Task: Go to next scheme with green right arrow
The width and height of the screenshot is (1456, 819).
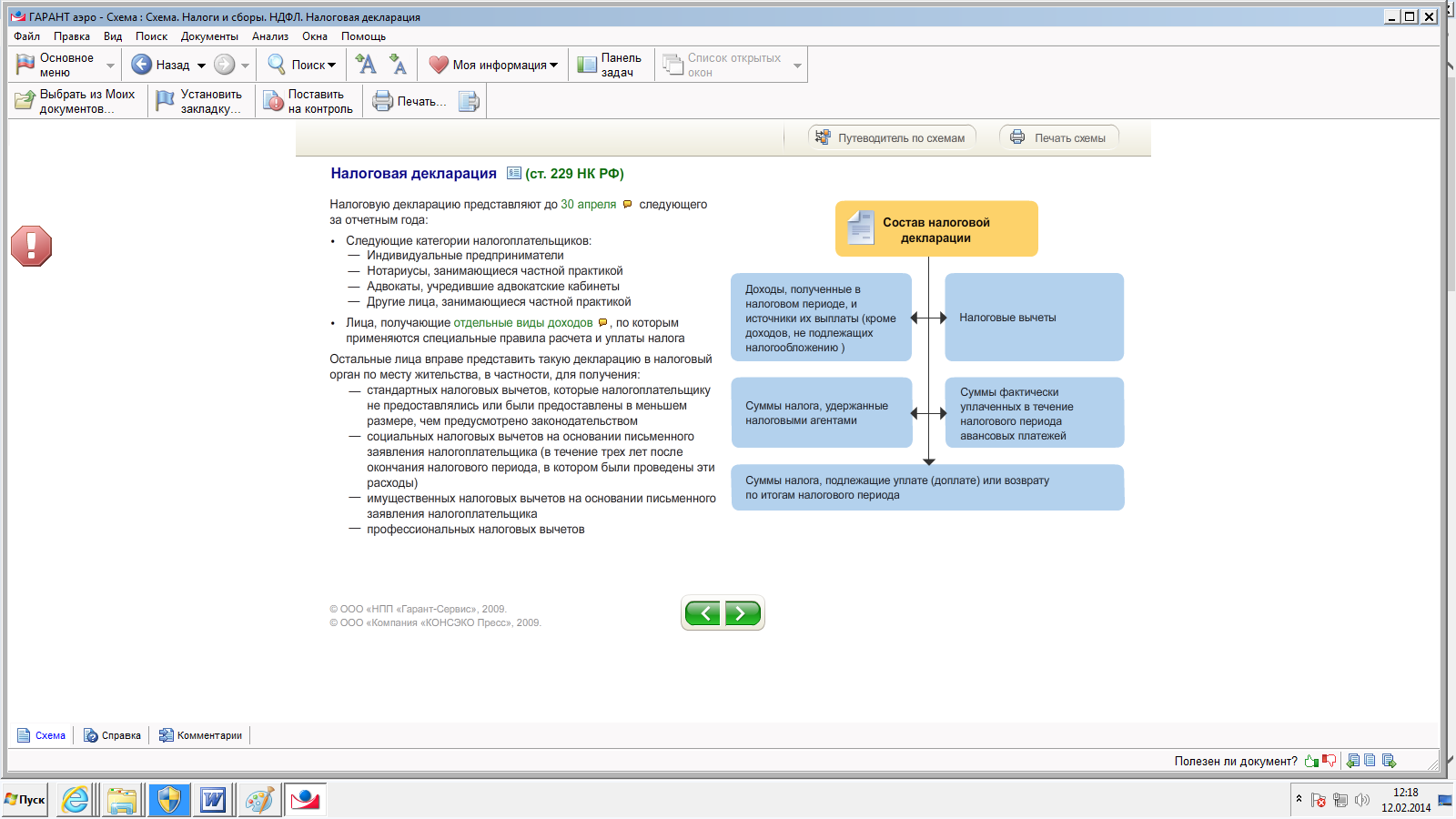Action: click(742, 613)
